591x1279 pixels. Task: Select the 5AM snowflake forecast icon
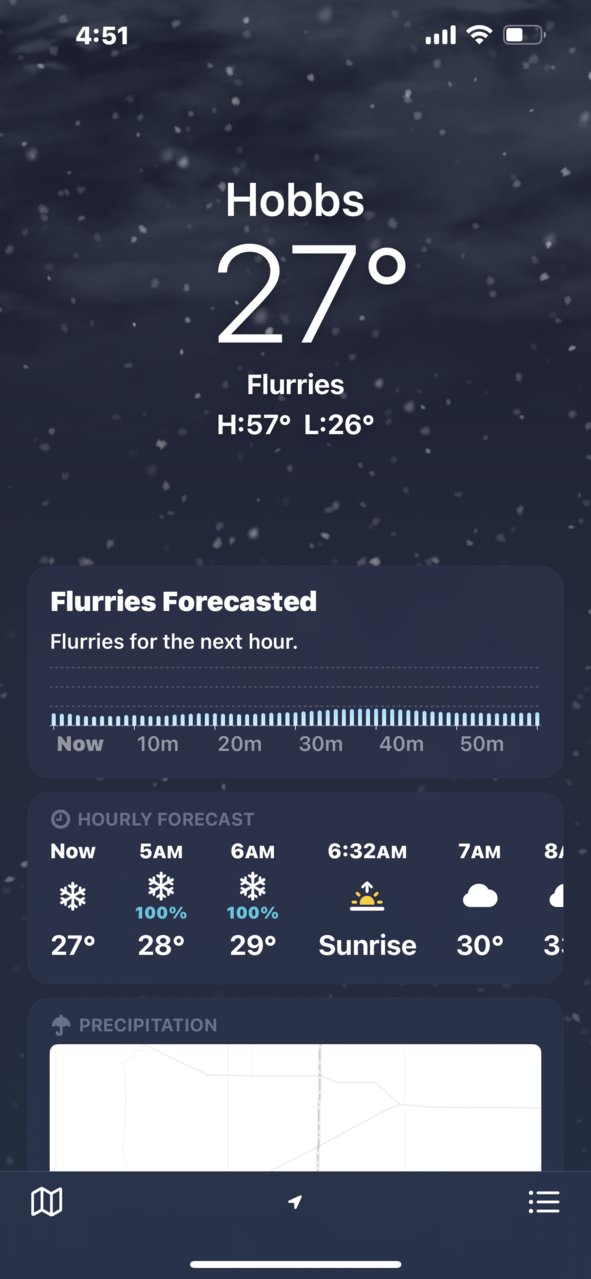(x=161, y=886)
